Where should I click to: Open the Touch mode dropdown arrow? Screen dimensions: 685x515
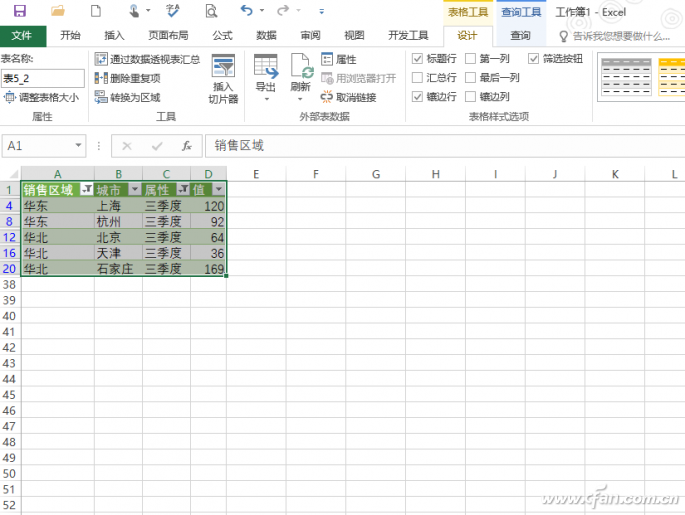pyautogui.click(x=148, y=10)
